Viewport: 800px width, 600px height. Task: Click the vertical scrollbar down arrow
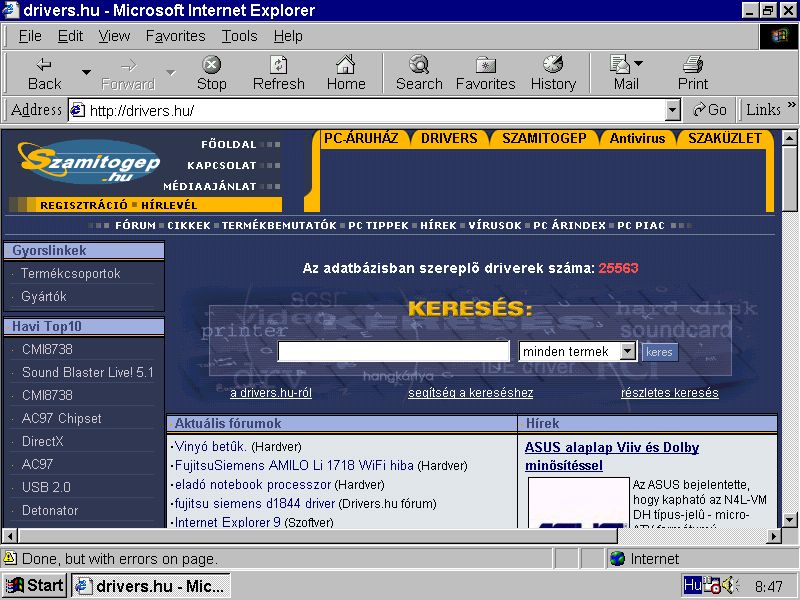point(789,520)
